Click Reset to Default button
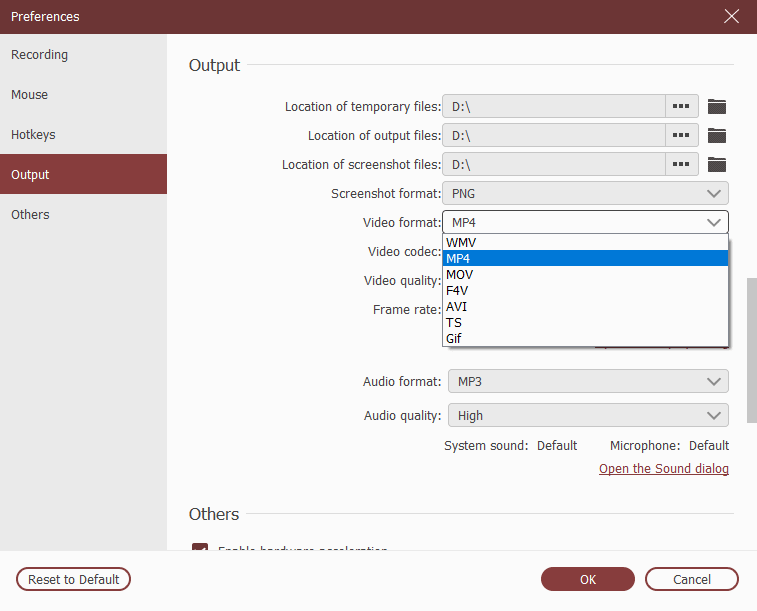The height and width of the screenshot is (611, 757). pyautogui.click(x=73, y=579)
